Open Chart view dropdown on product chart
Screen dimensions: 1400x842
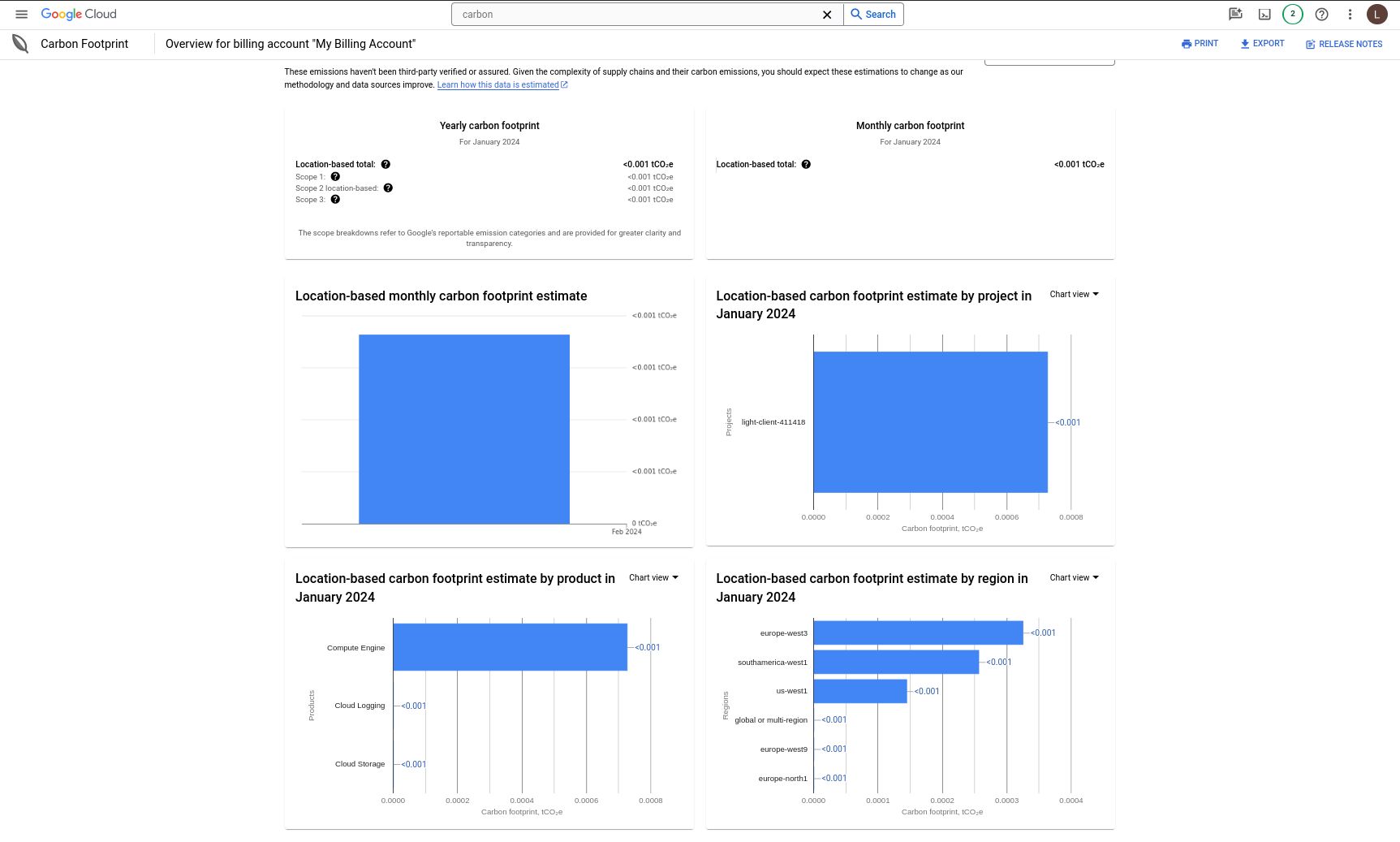pyautogui.click(x=653, y=577)
